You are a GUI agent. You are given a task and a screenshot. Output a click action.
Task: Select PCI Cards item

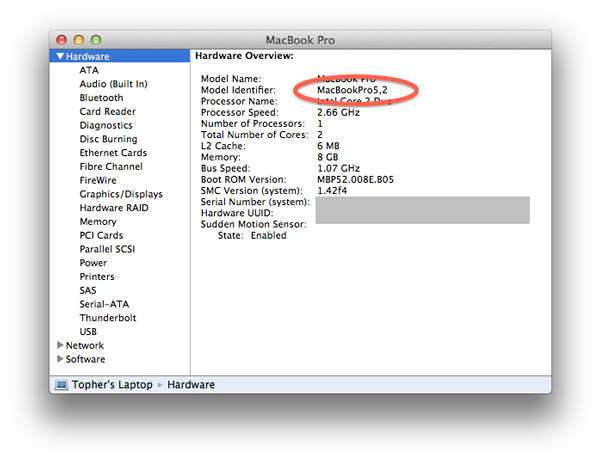click(101, 236)
